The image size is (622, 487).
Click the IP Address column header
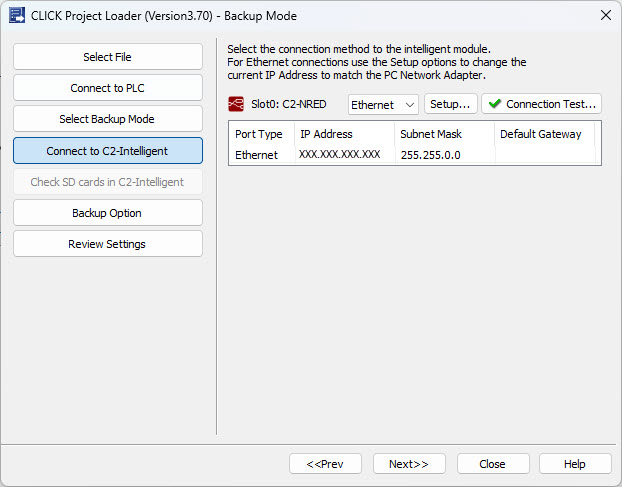(x=344, y=134)
